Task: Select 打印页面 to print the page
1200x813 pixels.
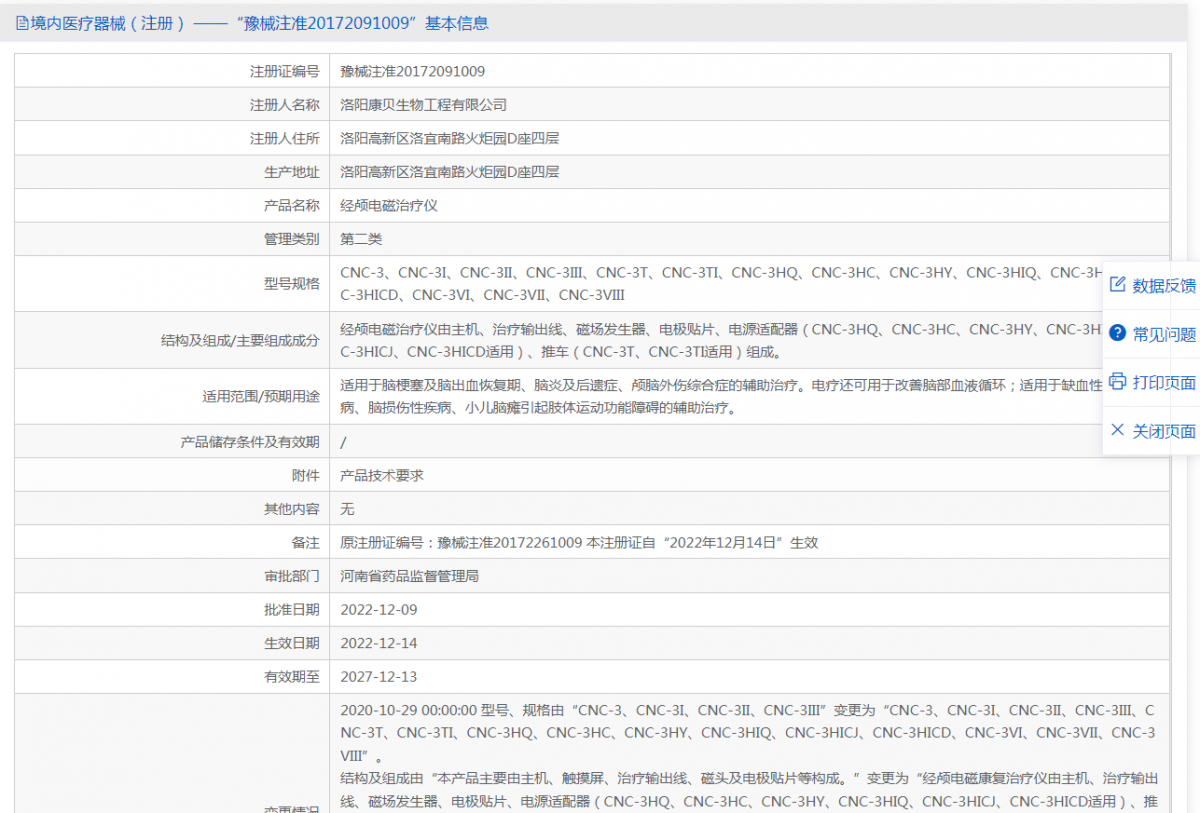Action: (x=1165, y=381)
